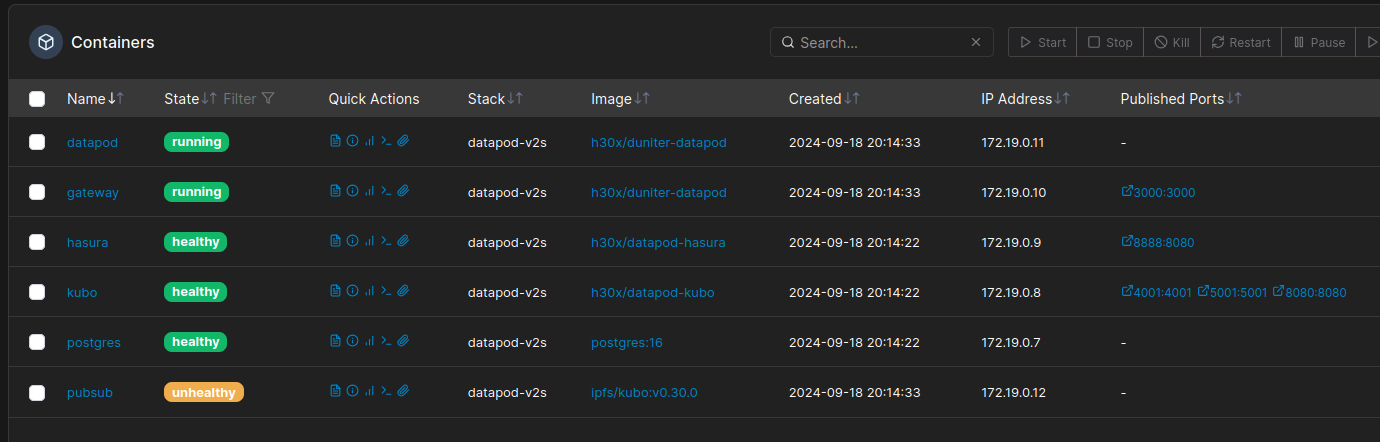Screen dimensions: 1380x442
Task: Open the kubo container link
Action: [x=82, y=292]
